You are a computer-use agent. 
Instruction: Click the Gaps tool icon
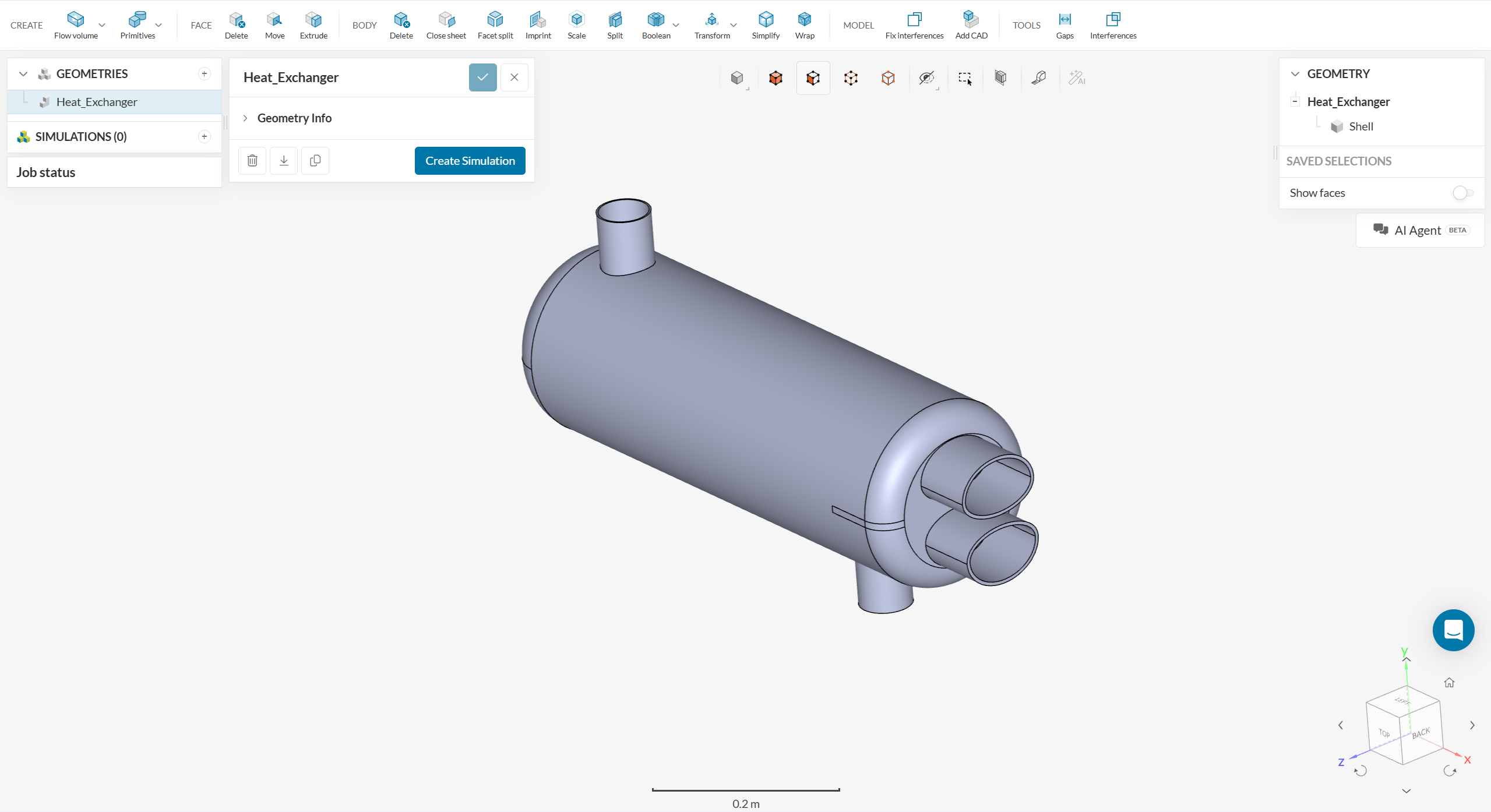(x=1065, y=20)
